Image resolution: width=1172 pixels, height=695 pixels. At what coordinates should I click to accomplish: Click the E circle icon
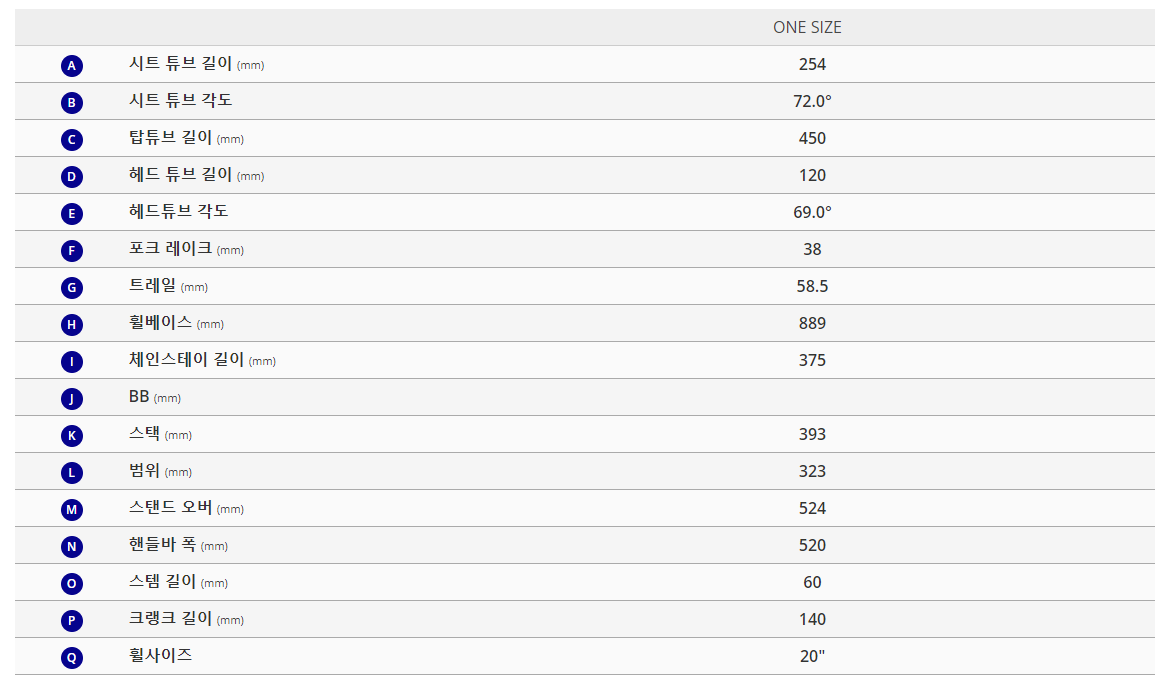(x=72, y=214)
